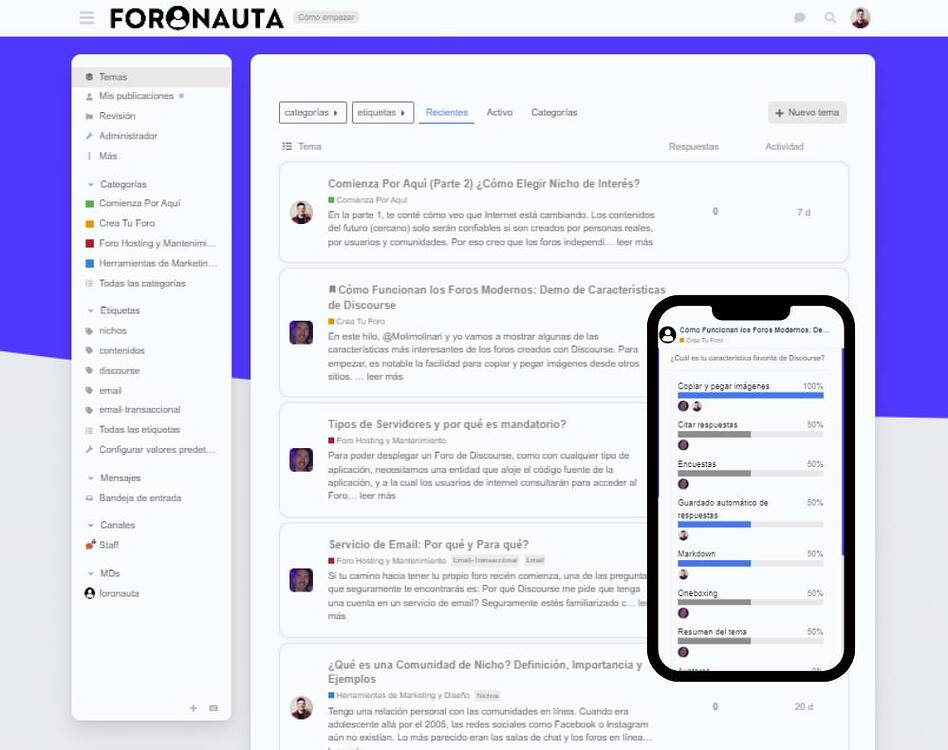
Task: Switch to the Activo tab
Action: tap(499, 112)
